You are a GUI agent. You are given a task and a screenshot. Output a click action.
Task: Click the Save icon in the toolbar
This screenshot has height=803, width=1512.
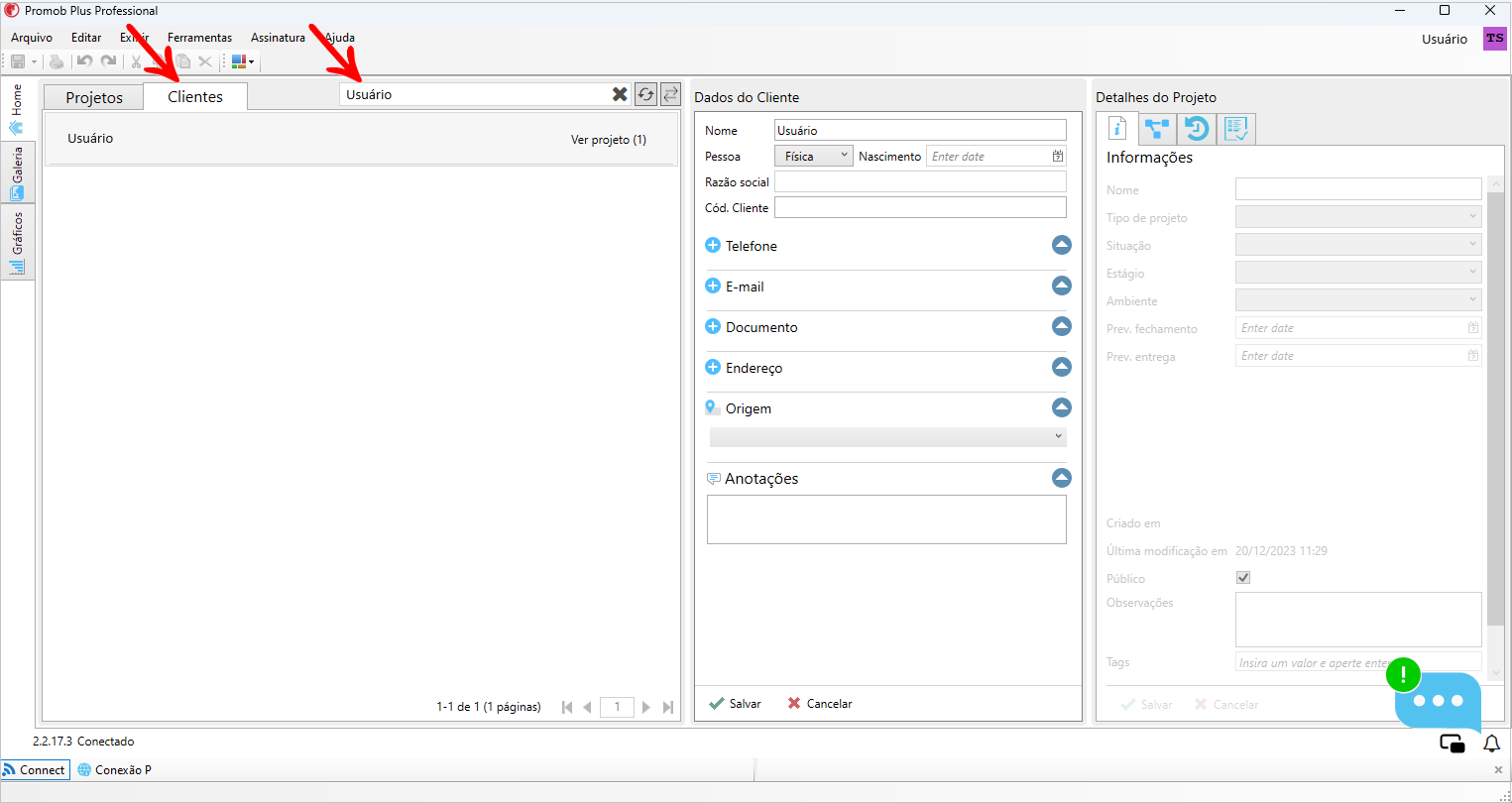pos(18,61)
